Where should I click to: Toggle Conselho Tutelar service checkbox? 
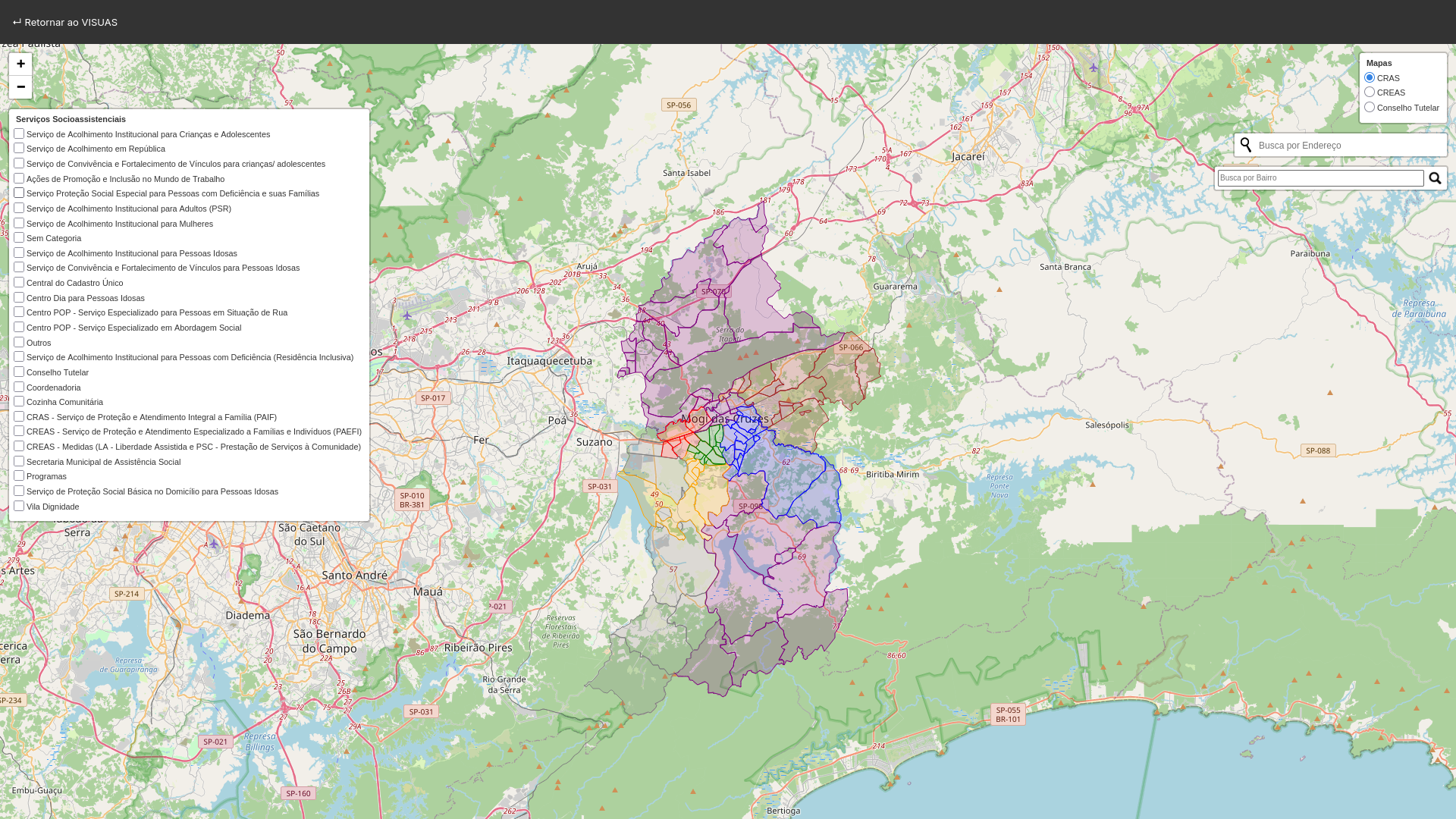[x=19, y=372]
